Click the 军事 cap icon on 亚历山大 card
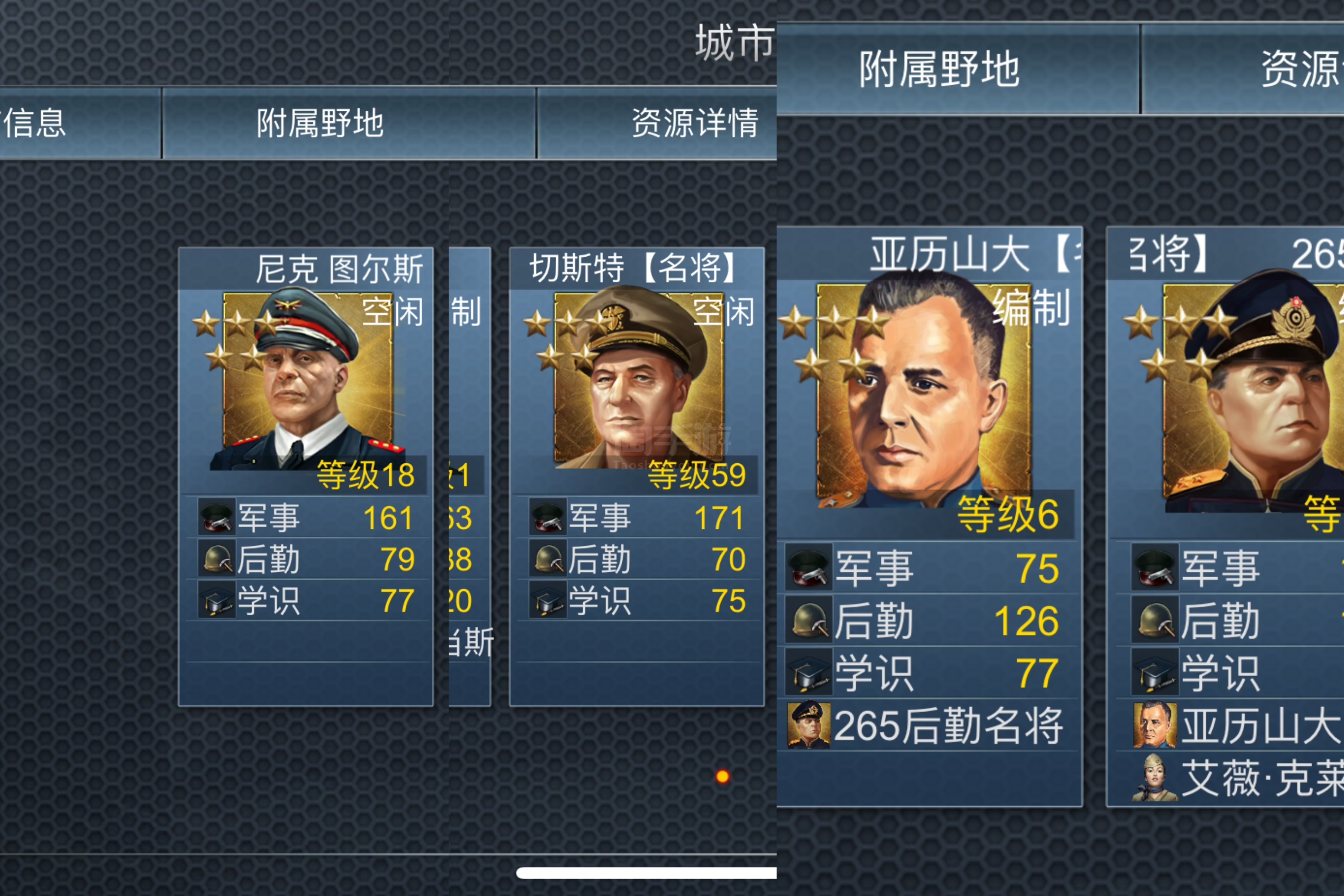1344x896 pixels. pos(808,567)
